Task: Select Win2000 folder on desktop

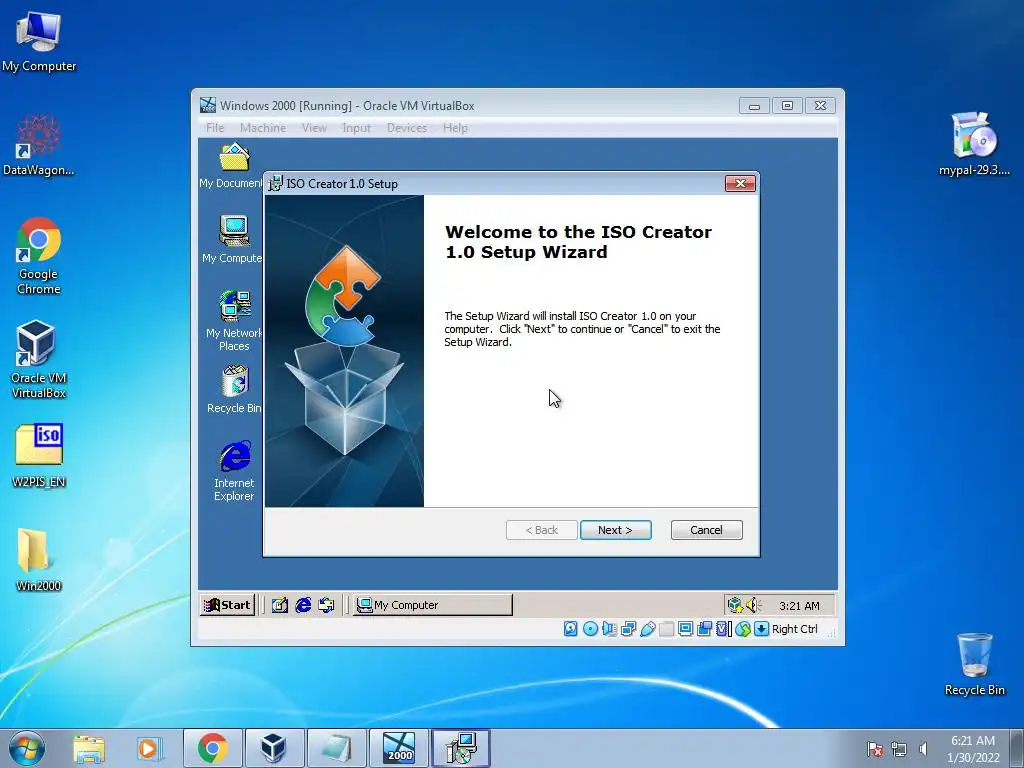Action: coord(39,560)
